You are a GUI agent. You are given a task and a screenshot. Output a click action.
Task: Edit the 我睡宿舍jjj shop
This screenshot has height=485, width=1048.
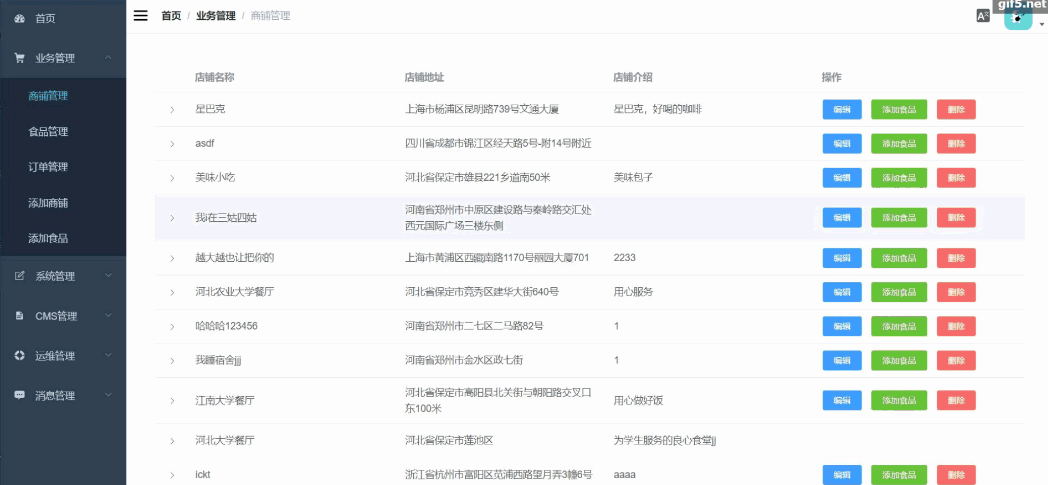pos(841,360)
